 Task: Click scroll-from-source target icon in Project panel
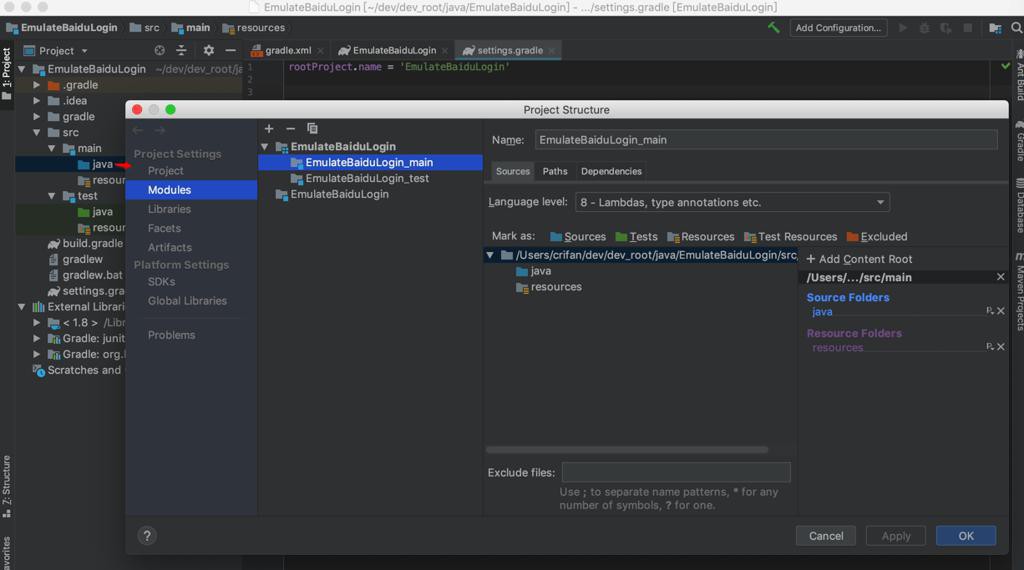[x=159, y=50]
